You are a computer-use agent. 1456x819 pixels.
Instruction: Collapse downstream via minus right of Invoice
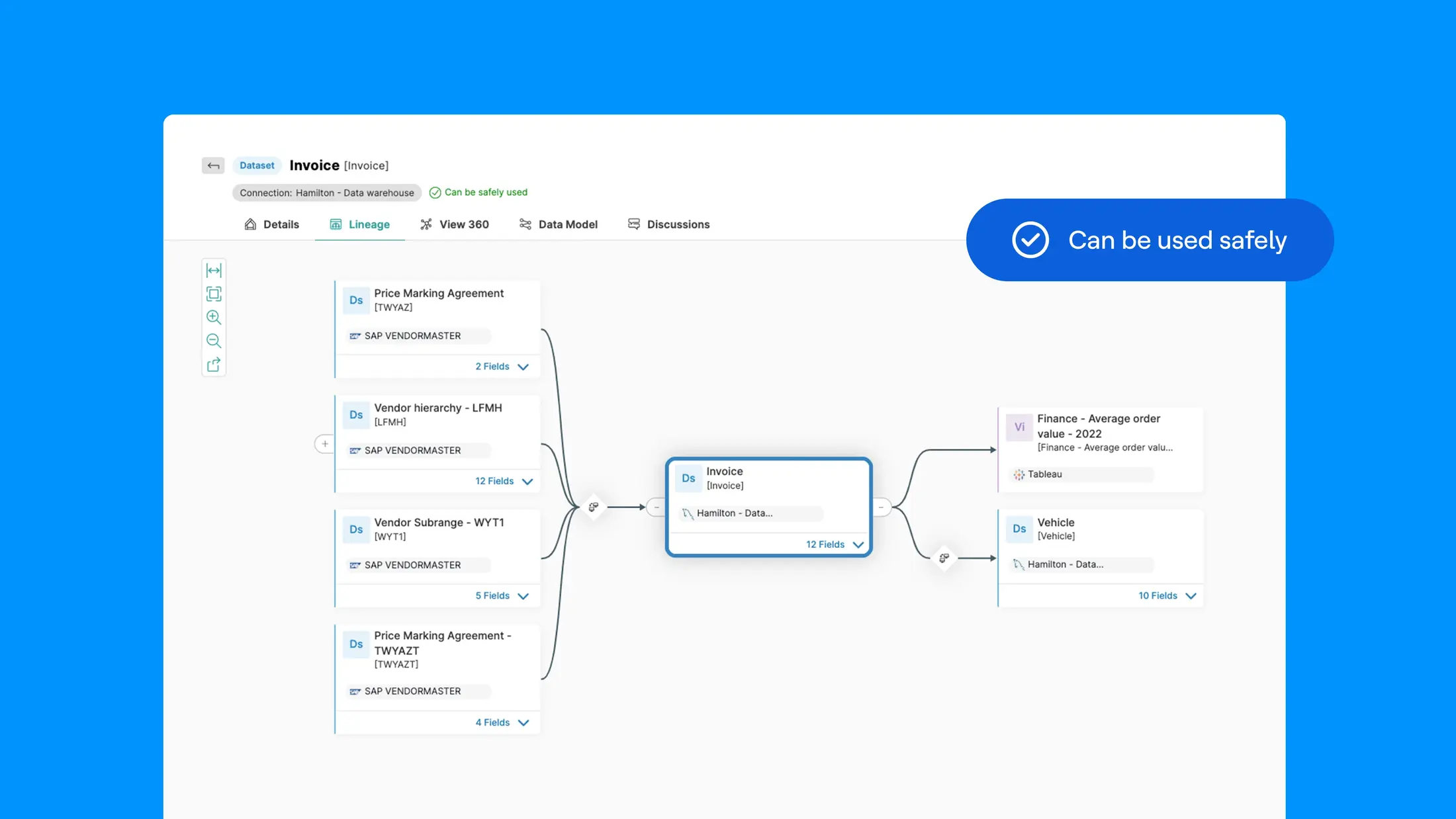881,507
